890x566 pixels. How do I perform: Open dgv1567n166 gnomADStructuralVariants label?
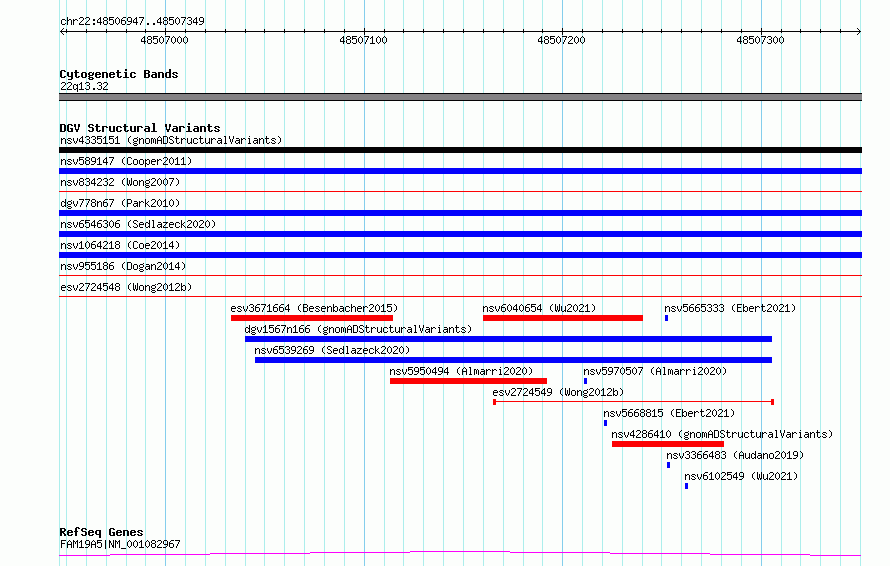358,329
